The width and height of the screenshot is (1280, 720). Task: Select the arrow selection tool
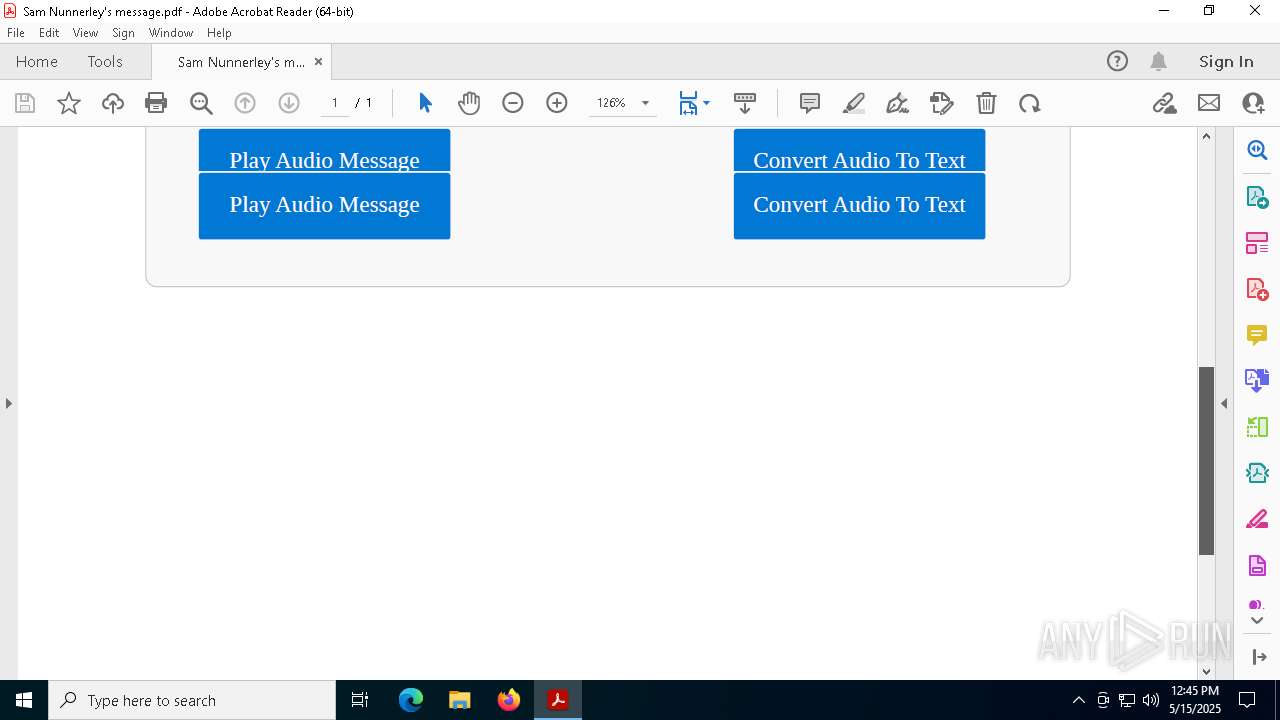pos(425,103)
